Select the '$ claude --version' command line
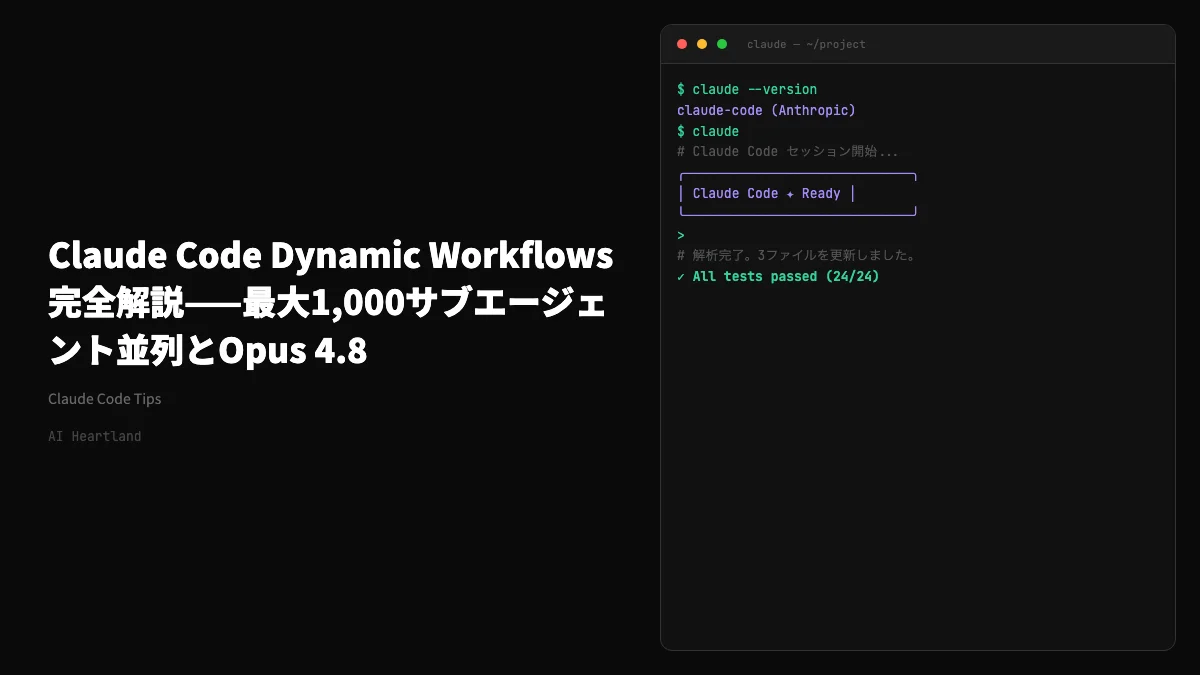This screenshot has width=1200, height=675. (747, 89)
